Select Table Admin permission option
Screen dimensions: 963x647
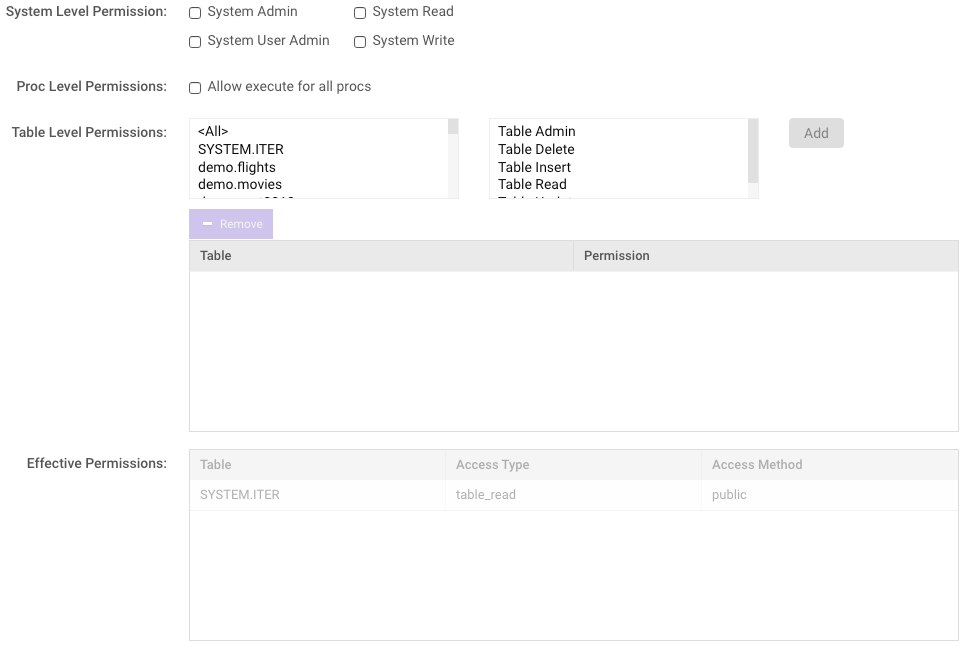coord(537,131)
